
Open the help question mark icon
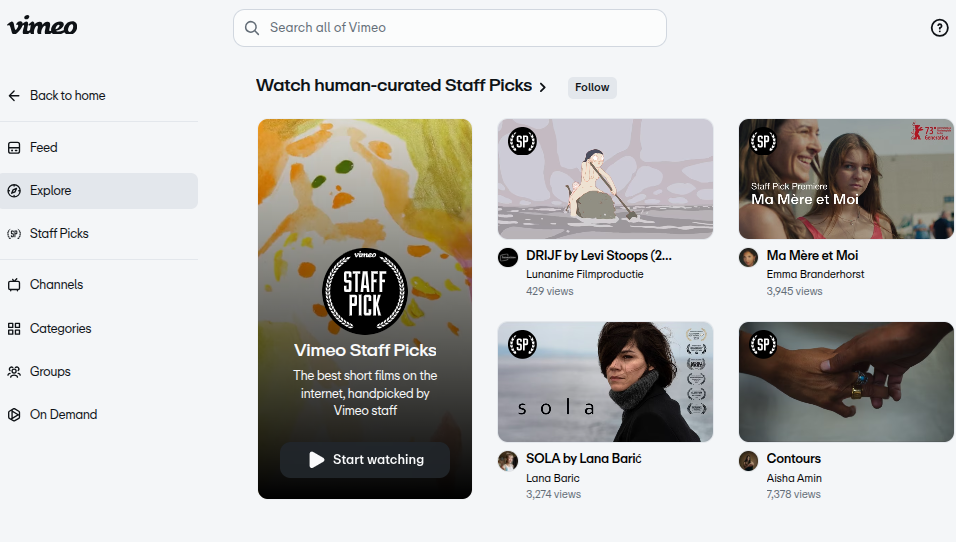click(939, 28)
